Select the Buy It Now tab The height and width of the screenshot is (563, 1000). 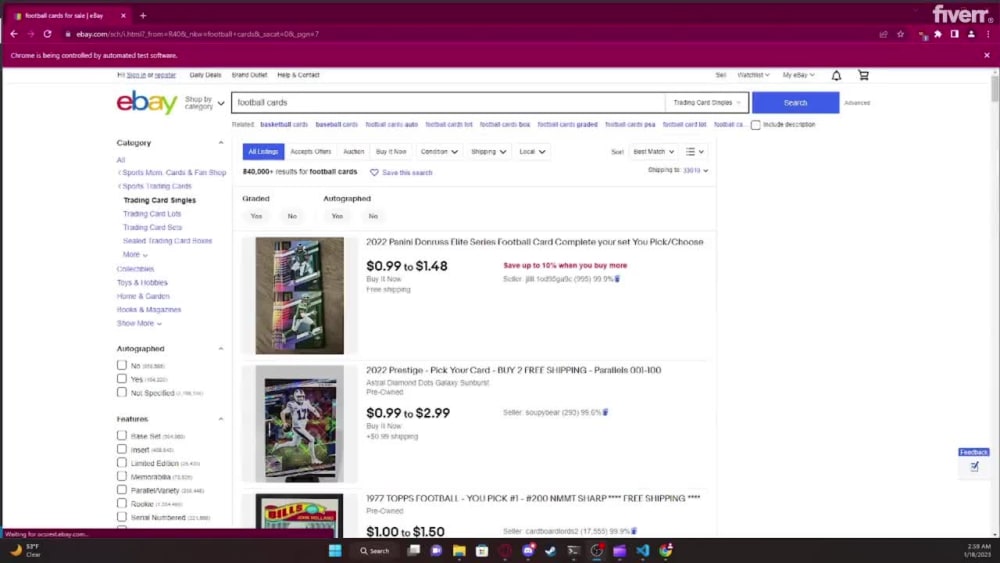[391, 152]
